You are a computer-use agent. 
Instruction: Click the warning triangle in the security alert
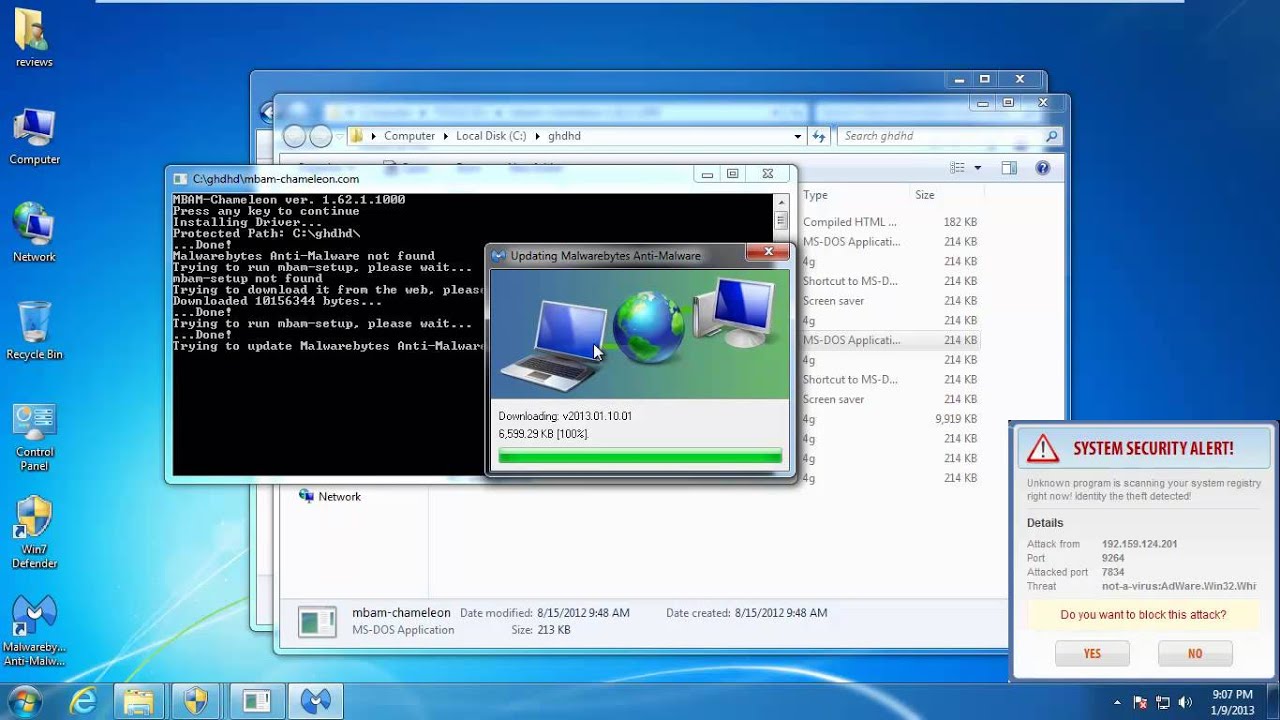coord(1042,448)
